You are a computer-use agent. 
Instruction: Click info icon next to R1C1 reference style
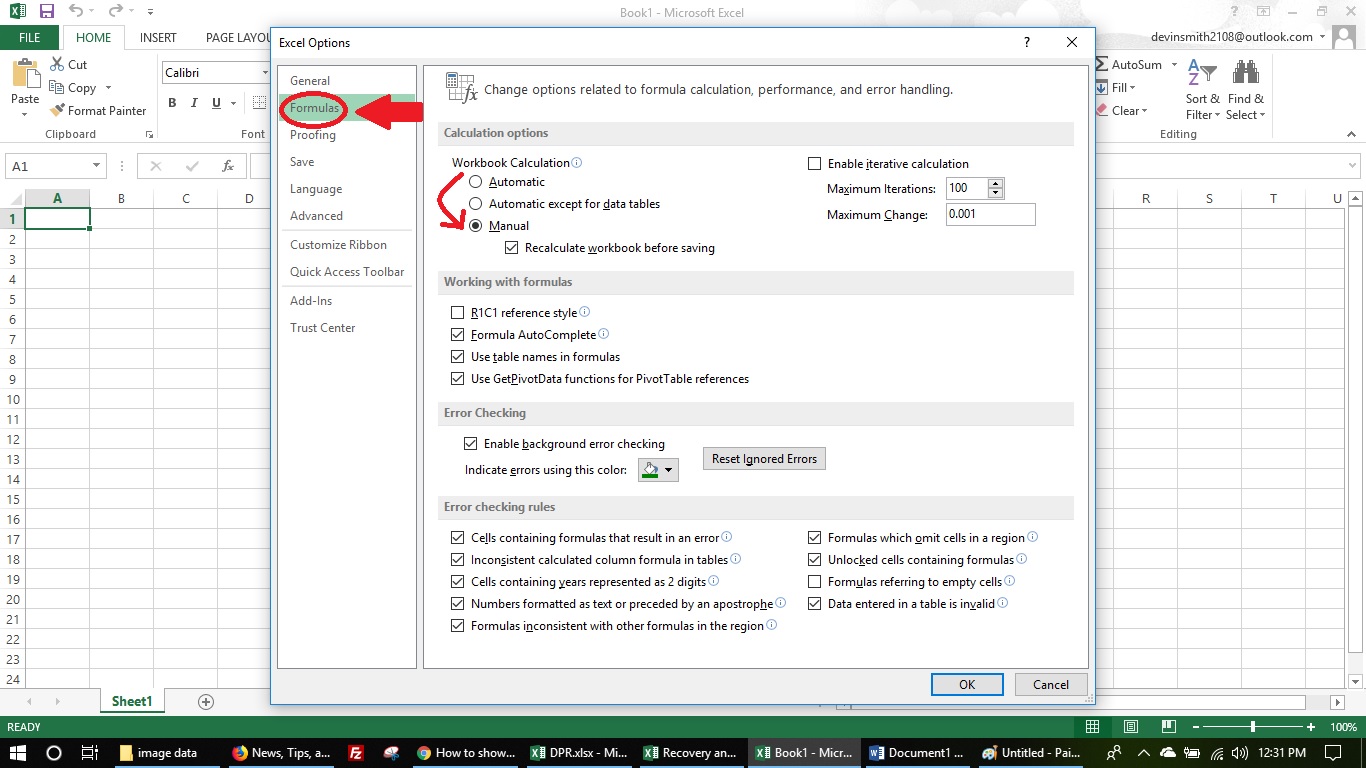585,312
